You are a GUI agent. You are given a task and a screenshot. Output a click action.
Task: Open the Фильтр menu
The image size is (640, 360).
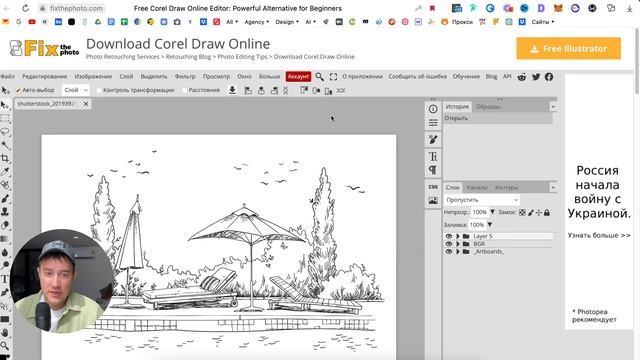[x=185, y=76]
